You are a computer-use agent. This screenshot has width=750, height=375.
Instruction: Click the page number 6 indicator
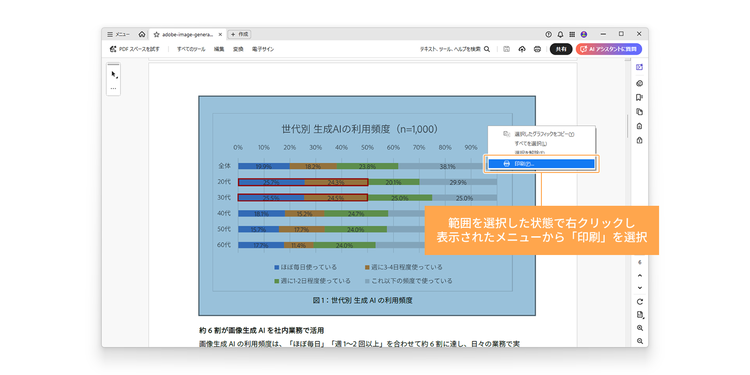(x=640, y=262)
